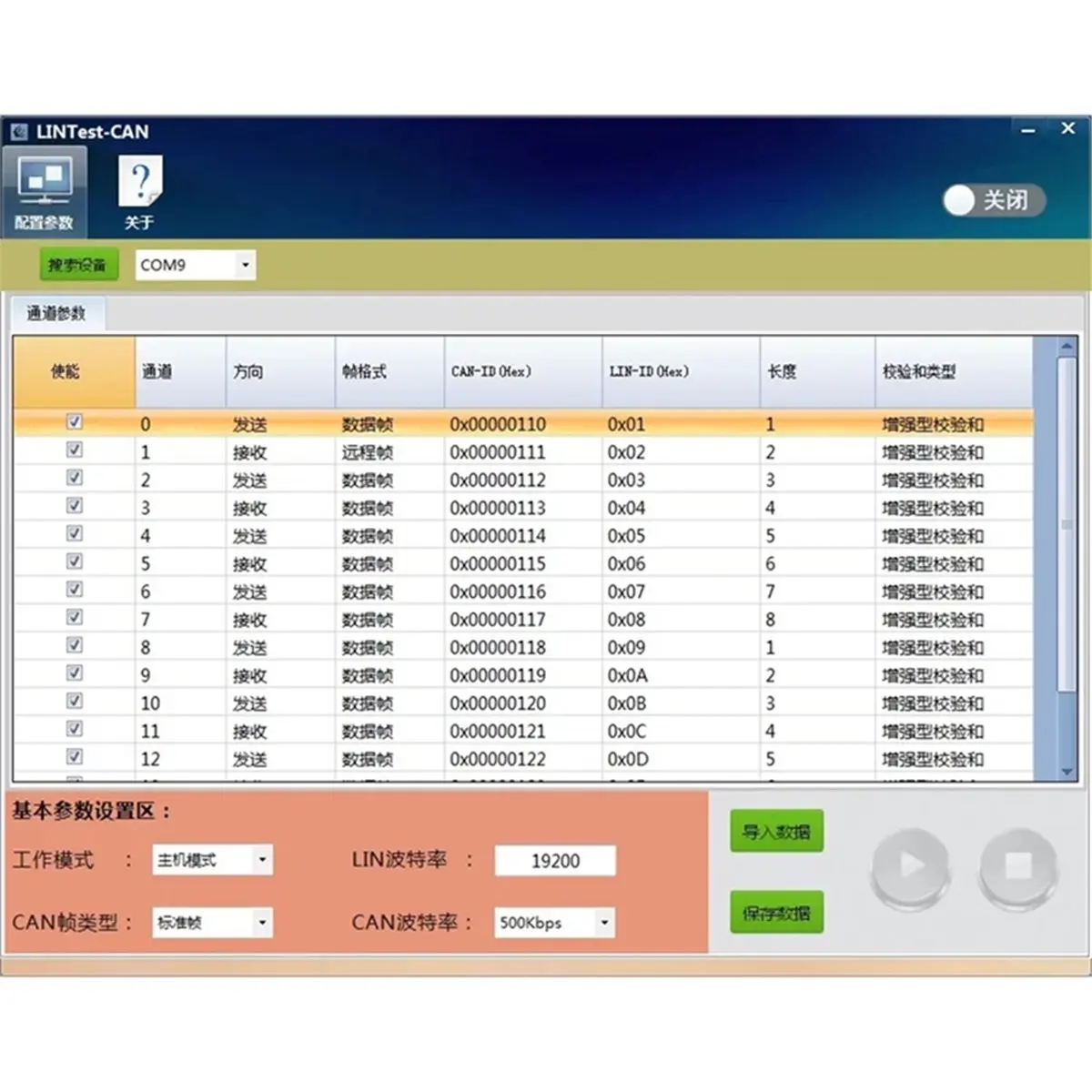Viewport: 1092px width, 1092px height.
Task: Uncheck enable checkbox for channel 2
Action: [75, 478]
